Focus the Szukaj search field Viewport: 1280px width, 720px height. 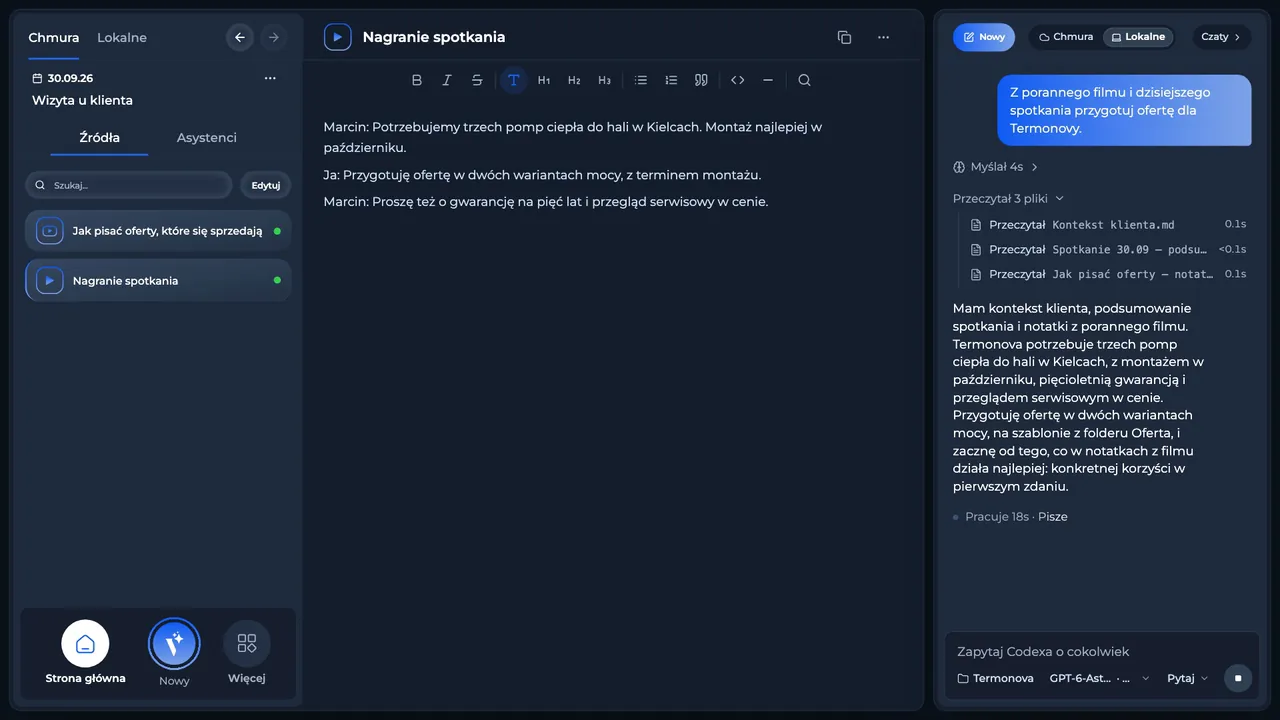(x=128, y=185)
